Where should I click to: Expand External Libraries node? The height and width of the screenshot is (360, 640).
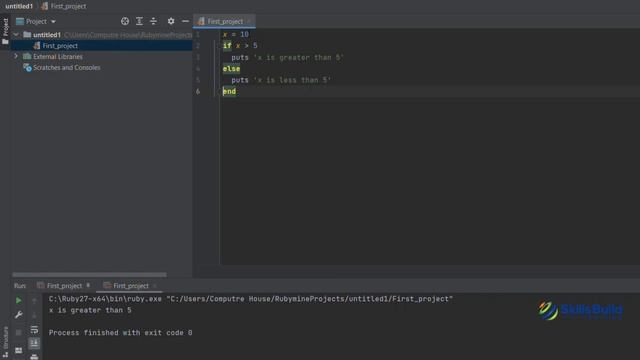[x=16, y=56]
